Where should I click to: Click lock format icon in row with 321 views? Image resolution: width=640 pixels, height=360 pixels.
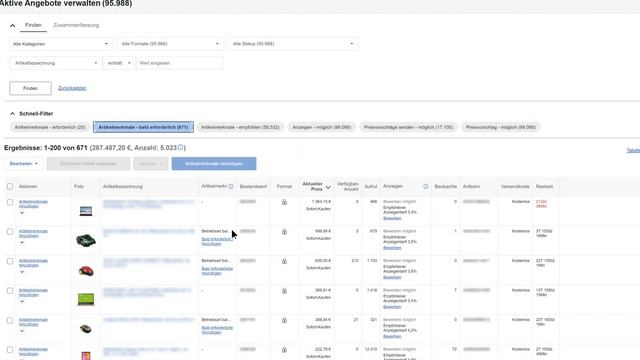(284, 320)
